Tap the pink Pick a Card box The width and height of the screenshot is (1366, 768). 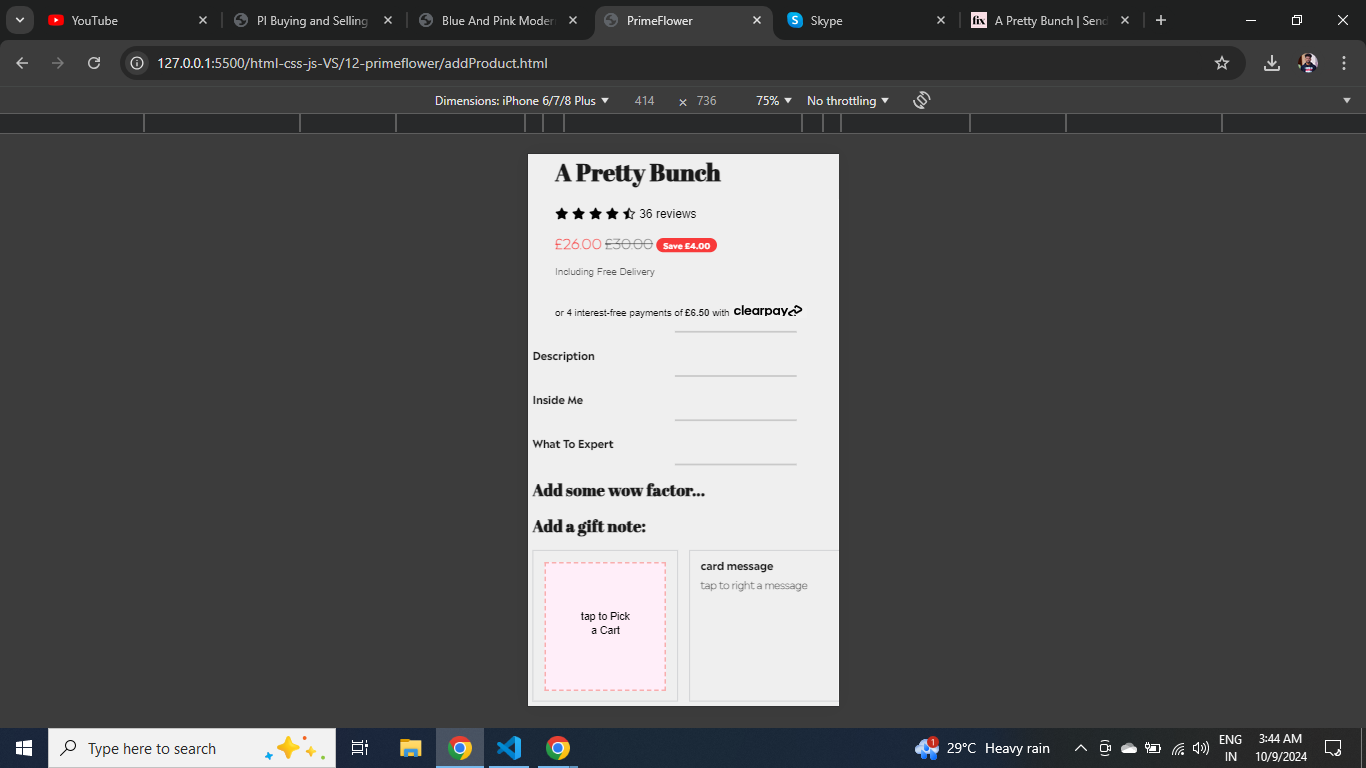point(605,626)
